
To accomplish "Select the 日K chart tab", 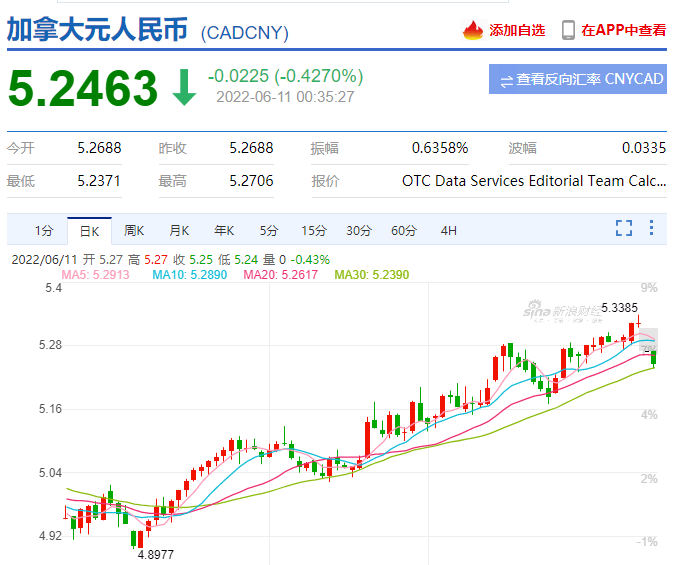I will (90, 231).
